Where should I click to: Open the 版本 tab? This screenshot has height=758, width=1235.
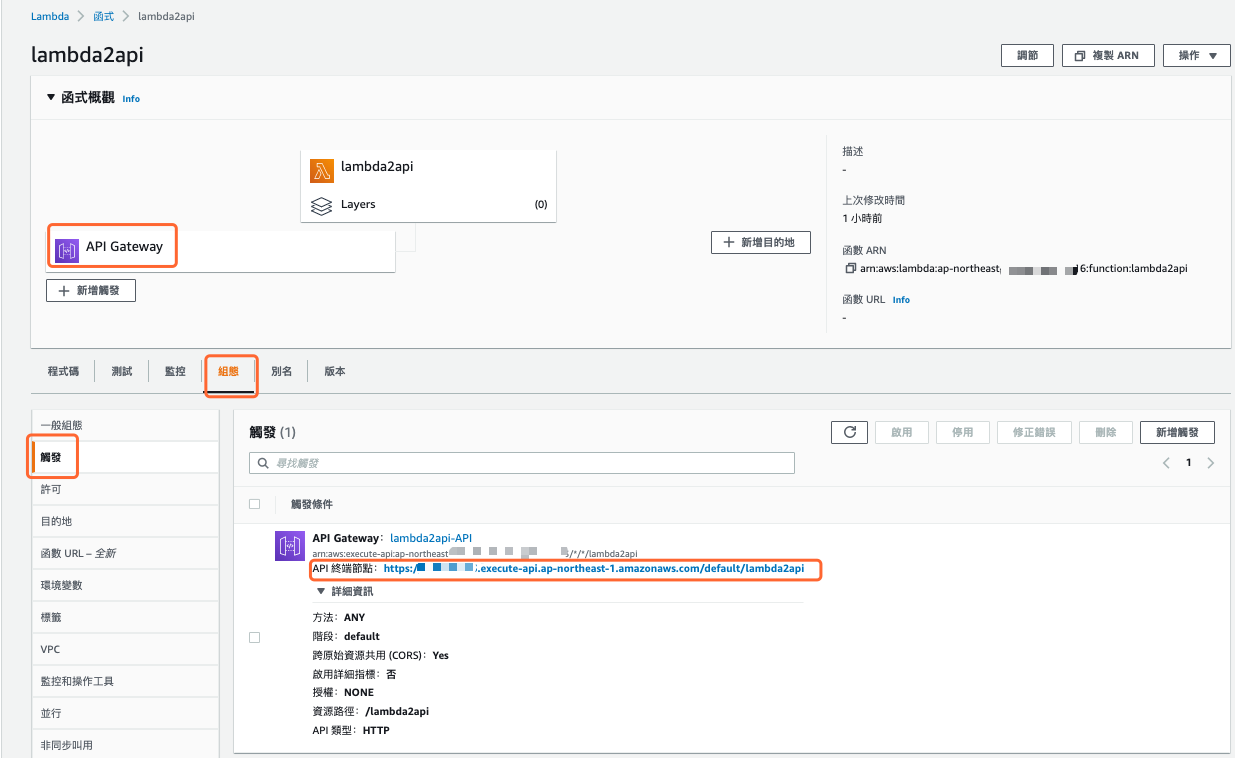(x=334, y=371)
